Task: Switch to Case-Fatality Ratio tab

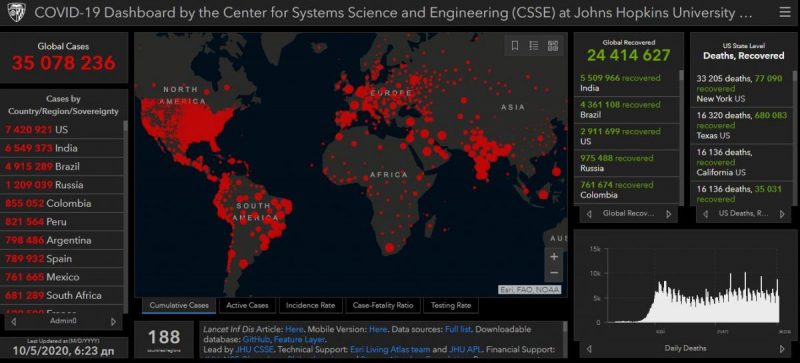Action: click(x=382, y=305)
